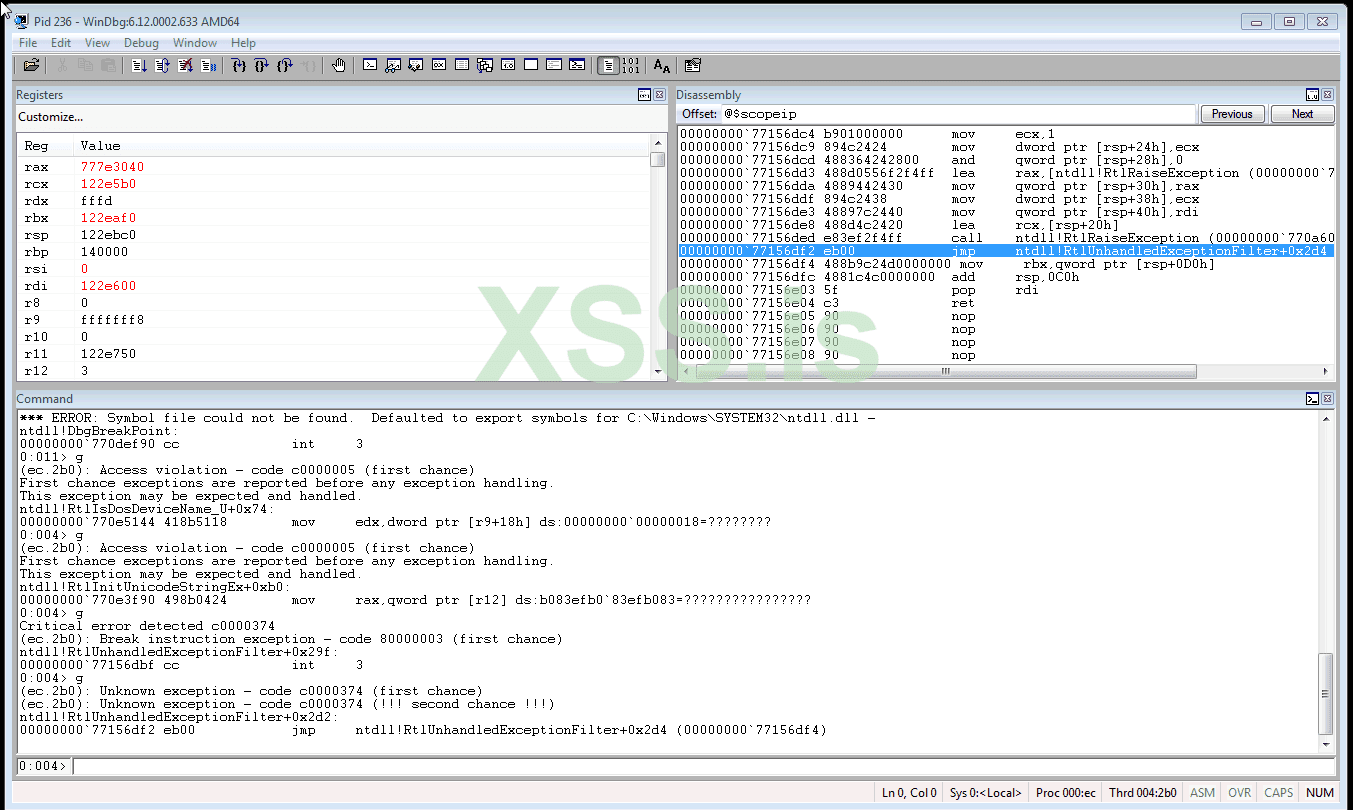Click the 'Thrd 004:2b0' status bar entry
This screenshot has width=1353, height=810.
coord(1143,793)
